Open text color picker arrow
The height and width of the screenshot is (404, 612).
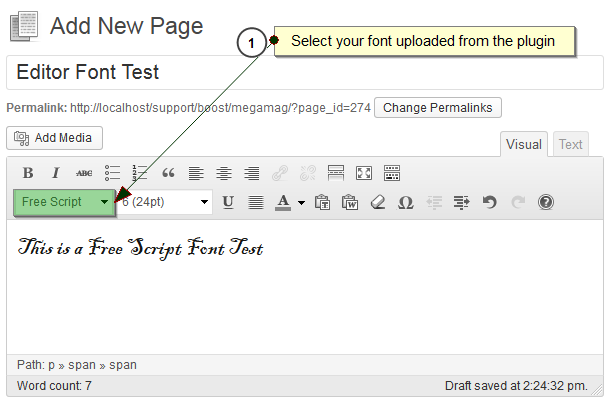point(300,202)
